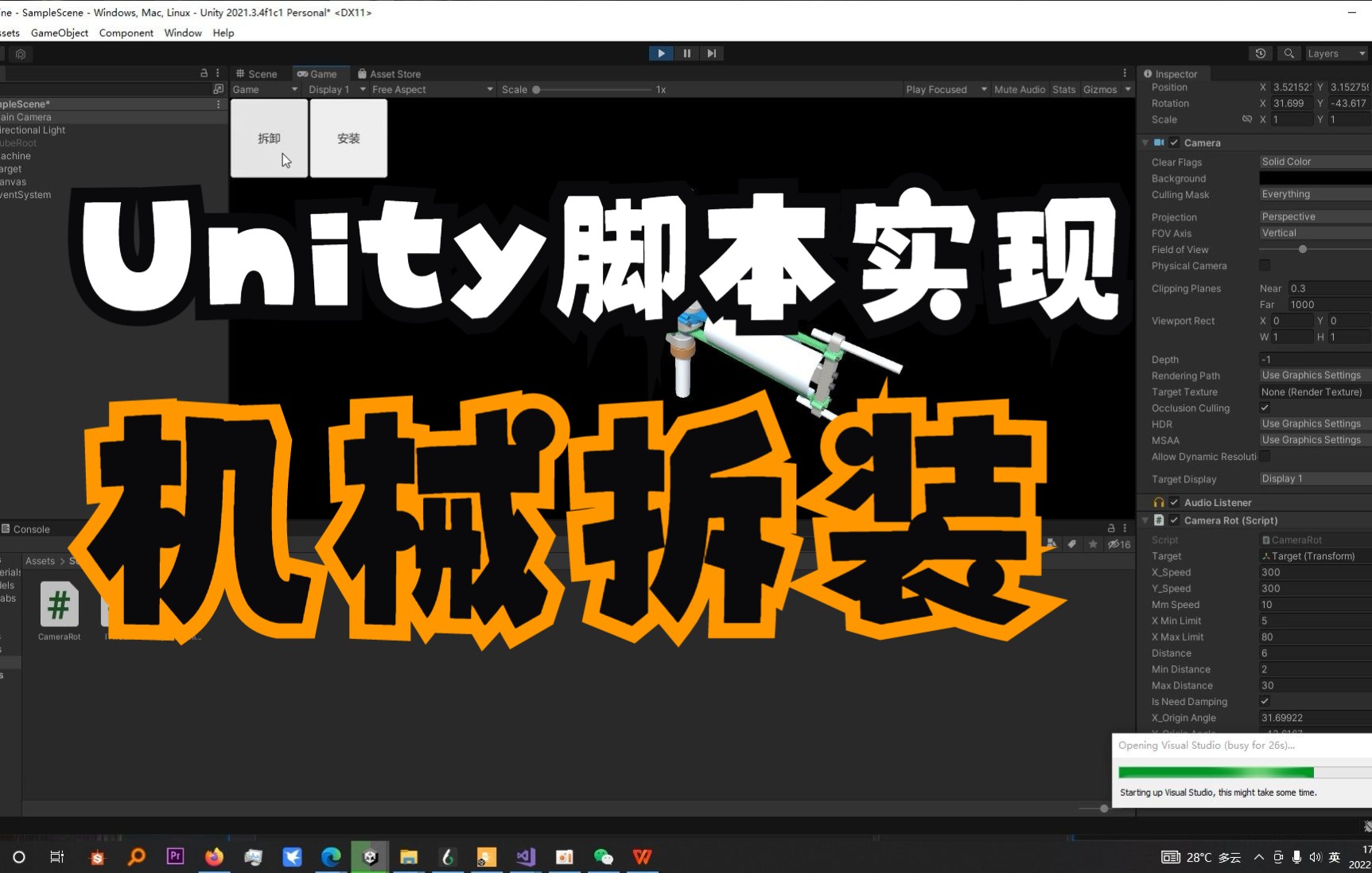Toggle Mute Audio in Game view
The width and height of the screenshot is (1372, 873).
[x=1020, y=89]
